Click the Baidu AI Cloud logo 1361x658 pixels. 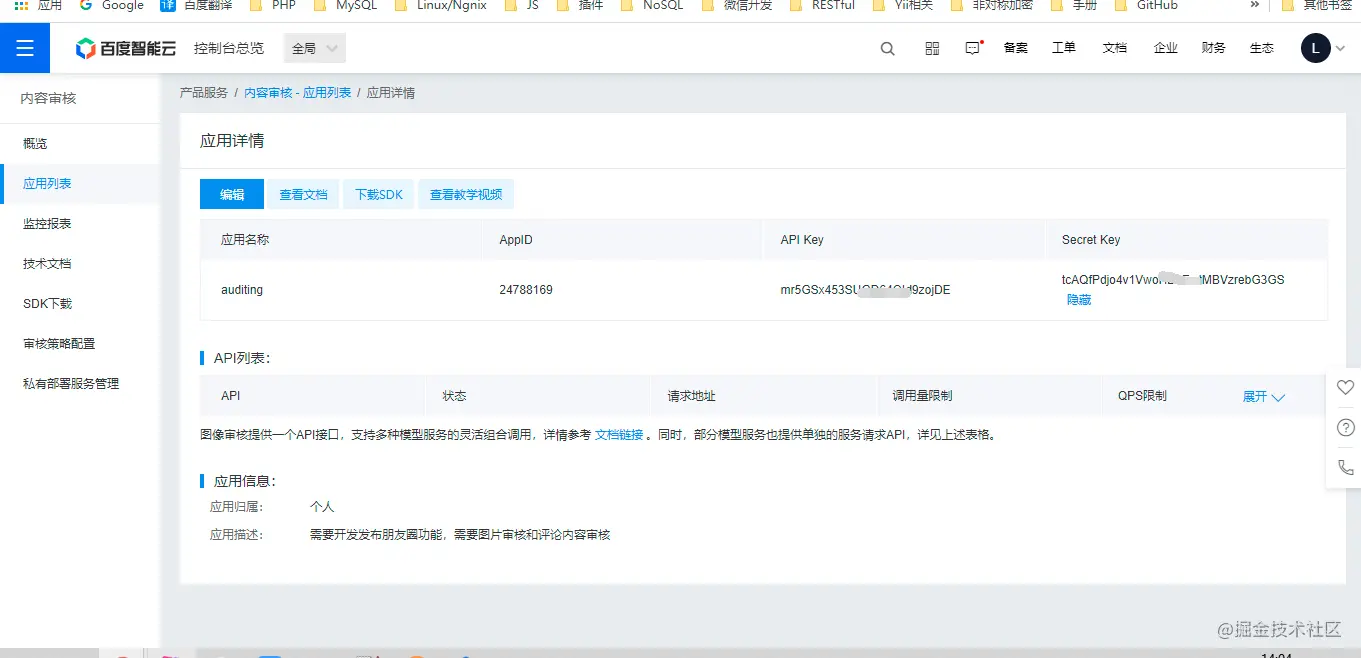pos(126,48)
